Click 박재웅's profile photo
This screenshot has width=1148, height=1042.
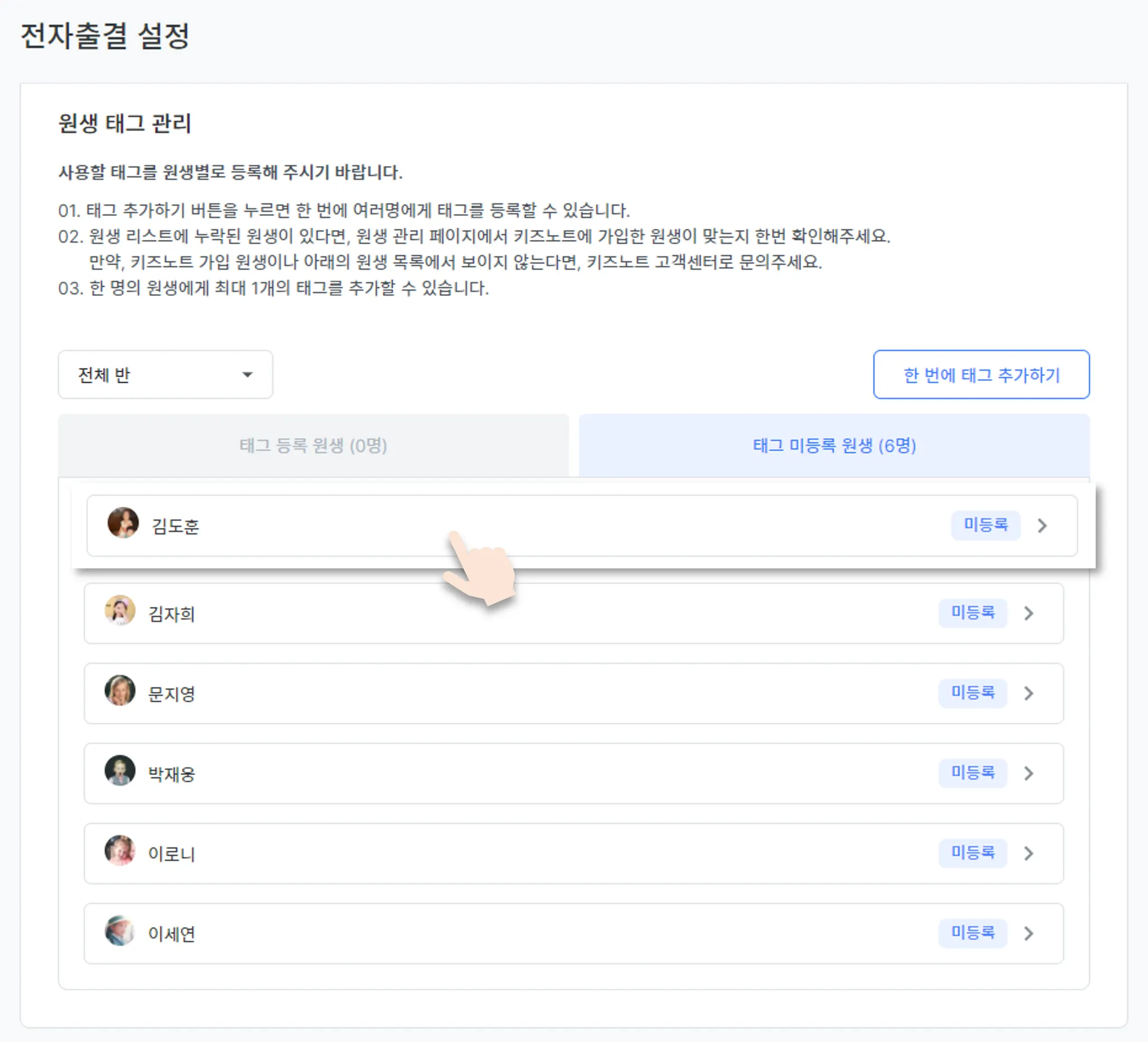point(119,770)
